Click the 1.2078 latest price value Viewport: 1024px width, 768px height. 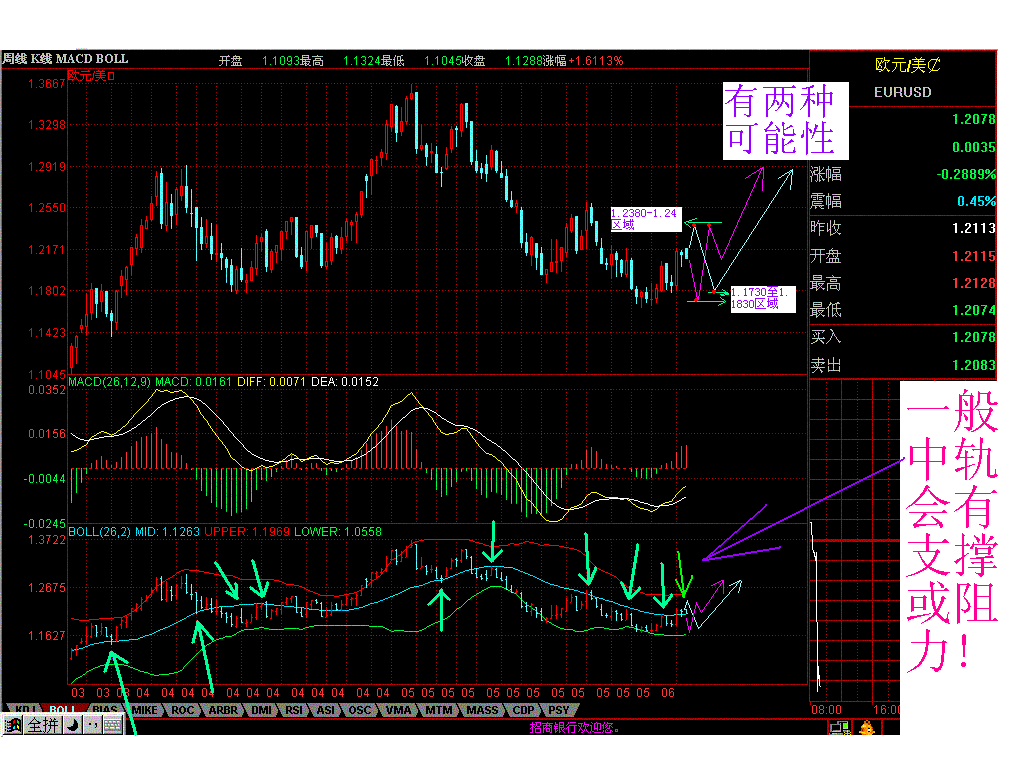coord(973,119)
